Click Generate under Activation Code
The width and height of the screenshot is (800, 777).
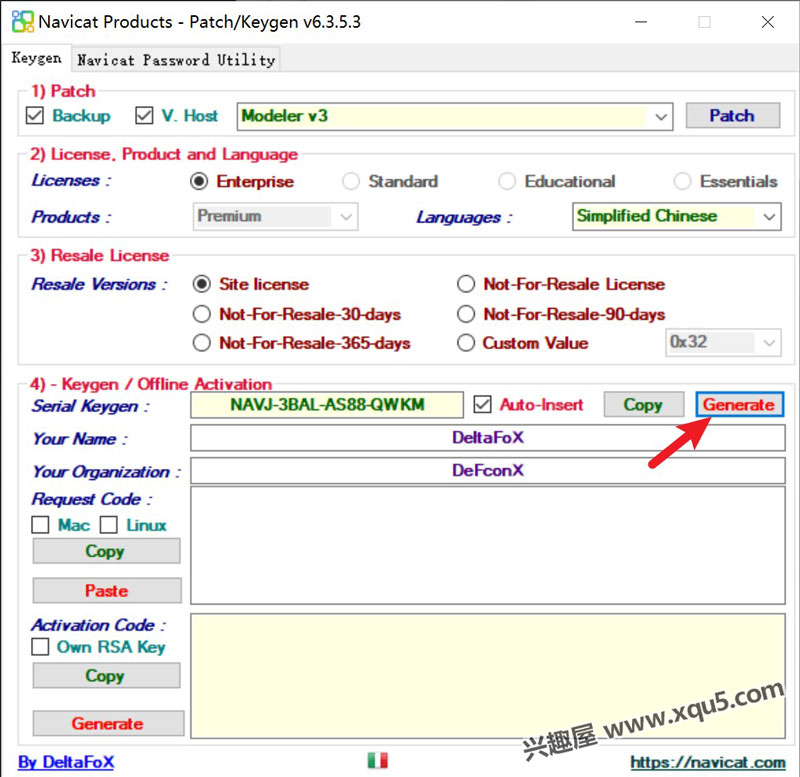[x=108, y=723]
